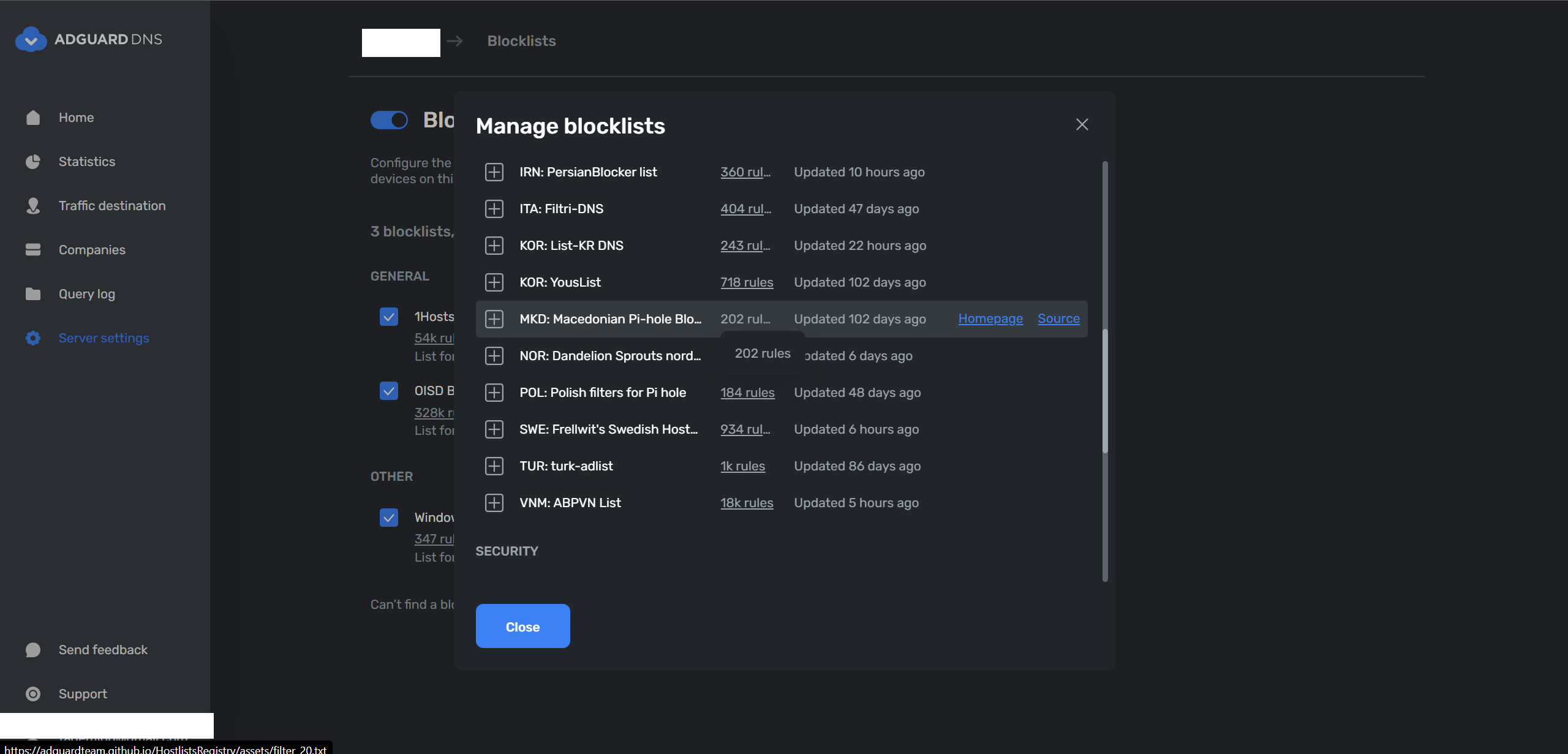Open the Companies section
Screen dimensions: 1568x754
tap(91, 249)
